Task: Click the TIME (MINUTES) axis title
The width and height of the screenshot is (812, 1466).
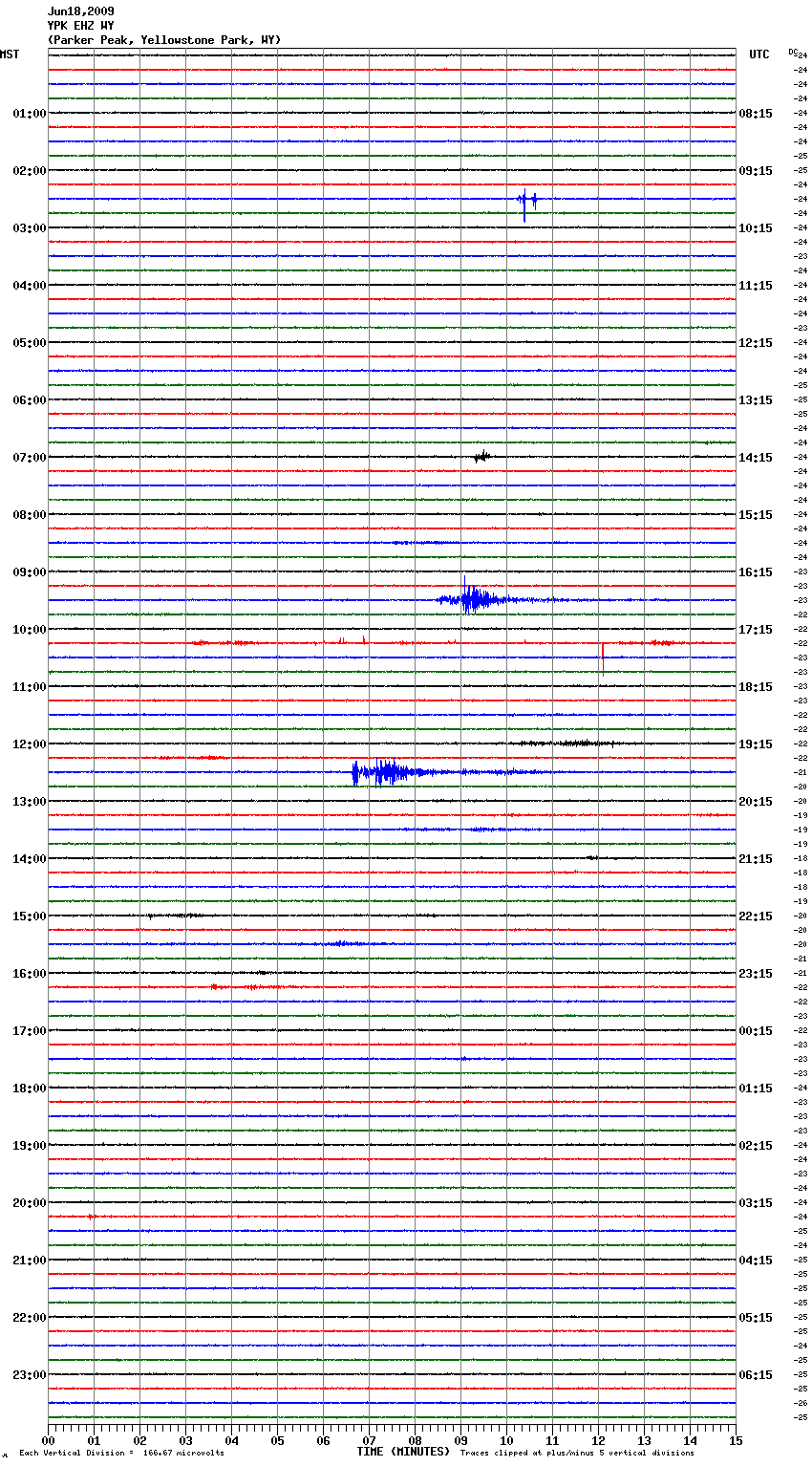Action: pos(403,1452)
